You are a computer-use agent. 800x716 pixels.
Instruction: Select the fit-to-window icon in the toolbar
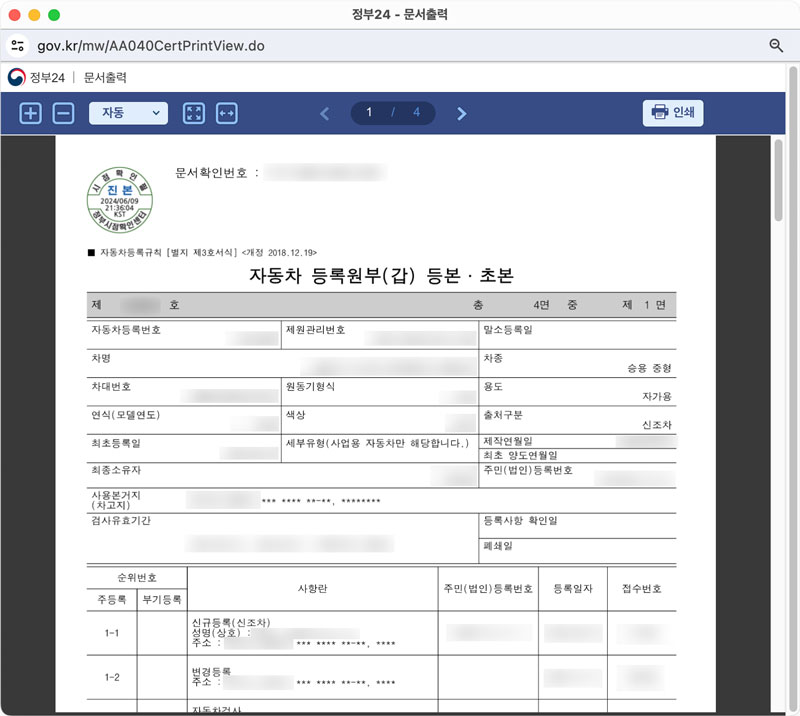click(195, 113)
